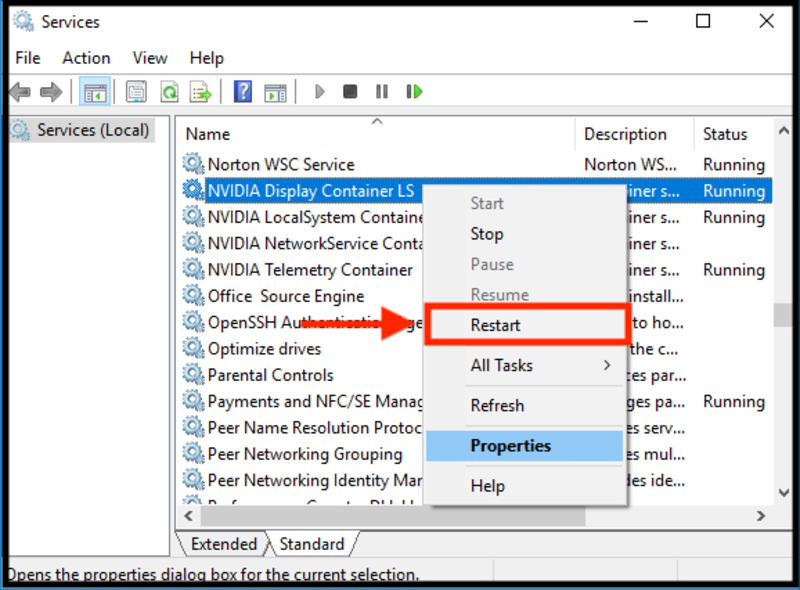The image size is (800, 590).
Task: Click the horizontal scrollbar left arrow
Action: click(189, 515)
